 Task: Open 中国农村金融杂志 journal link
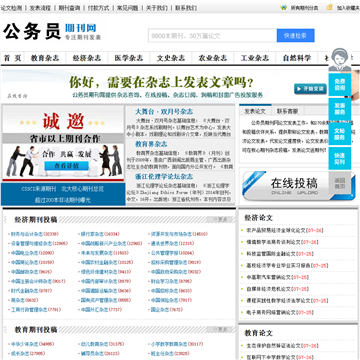(99, 262)
